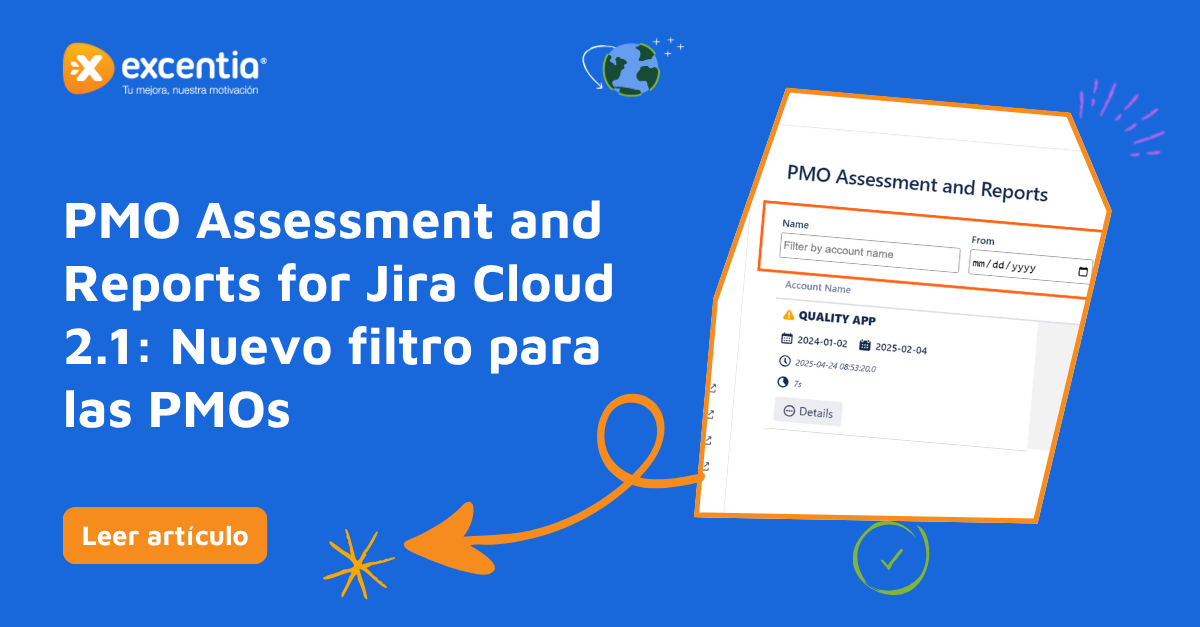Click the PMO Assessment and Reports panel heading
The width and height of the screenshot is (1200, 627).
(x=917, y=182)
